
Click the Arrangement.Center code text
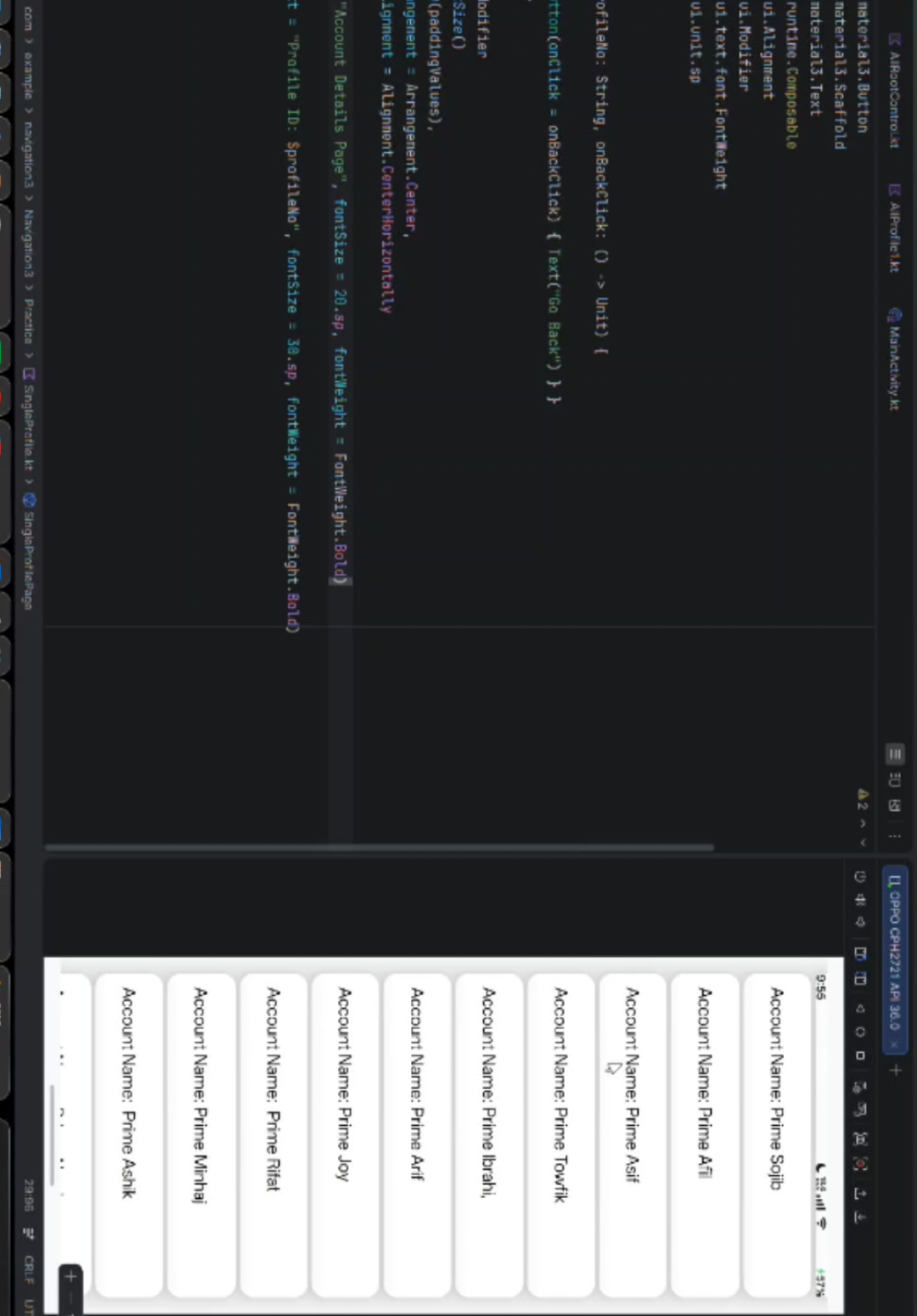click(x=411, y=158)
